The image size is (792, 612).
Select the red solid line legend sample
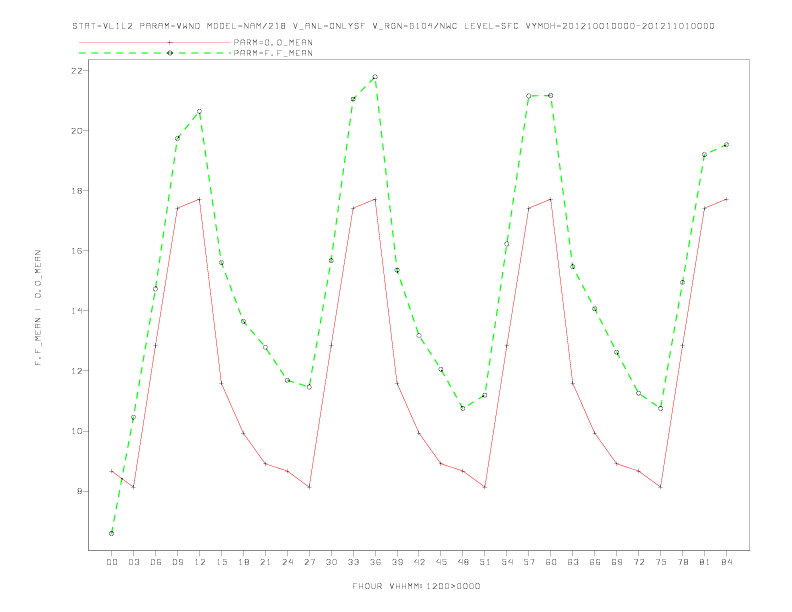tap(155, 42)
